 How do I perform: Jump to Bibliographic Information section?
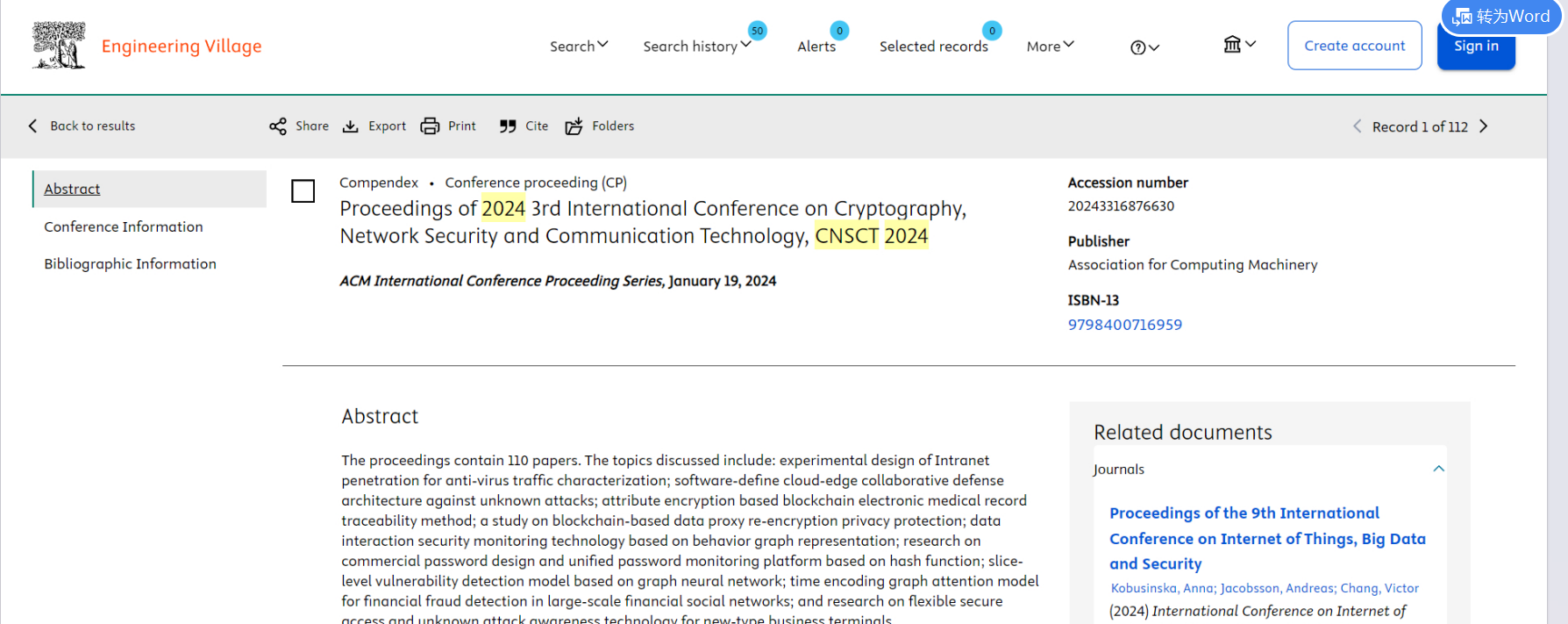coord(130,263)
